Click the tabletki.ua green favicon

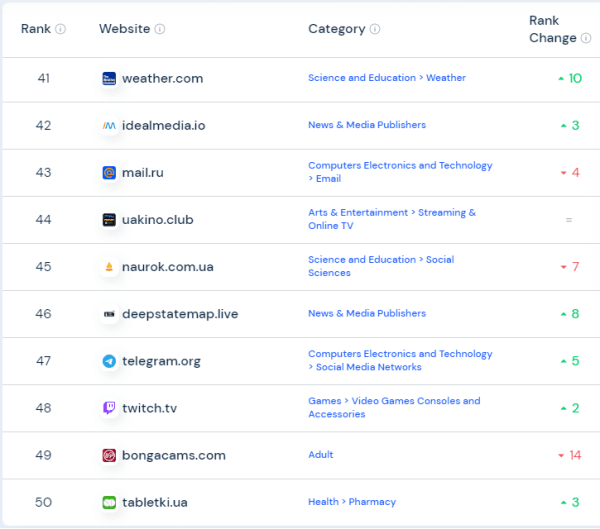pos(109,502)
